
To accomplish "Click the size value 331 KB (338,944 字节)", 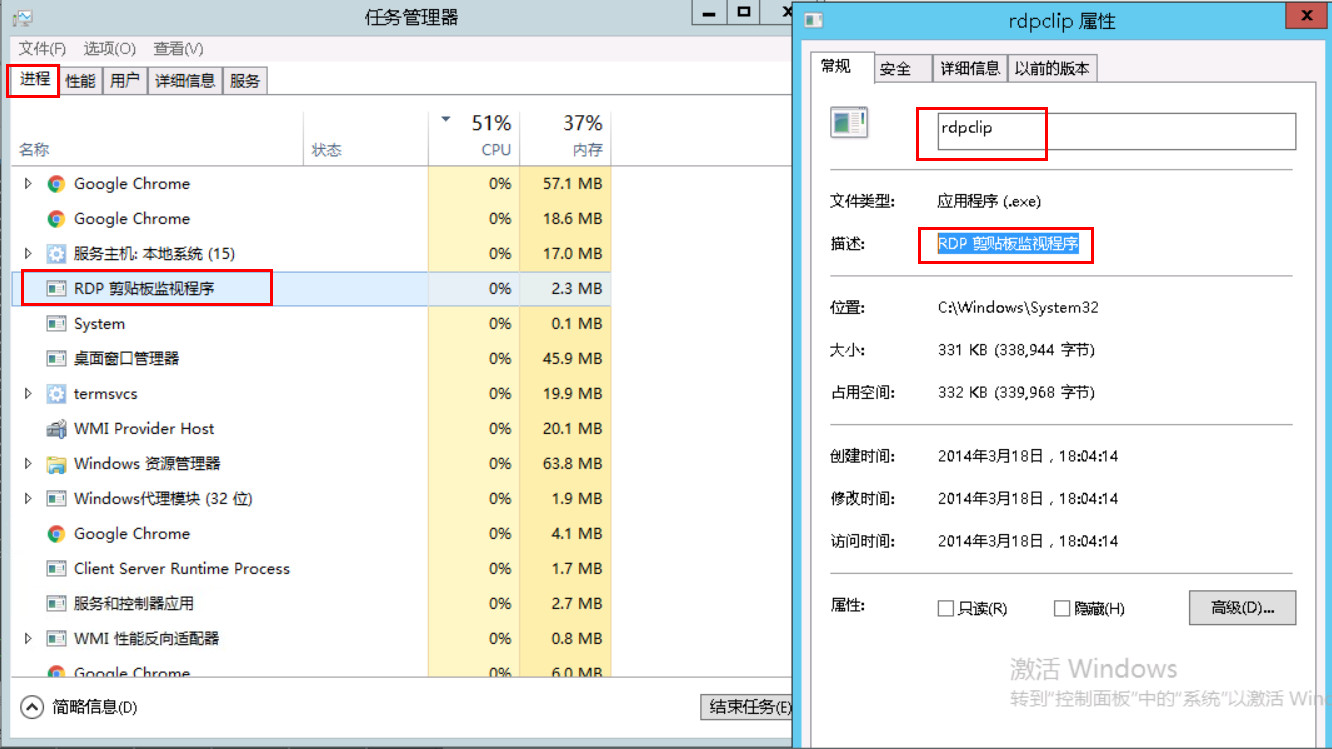I will [1016, 350].
